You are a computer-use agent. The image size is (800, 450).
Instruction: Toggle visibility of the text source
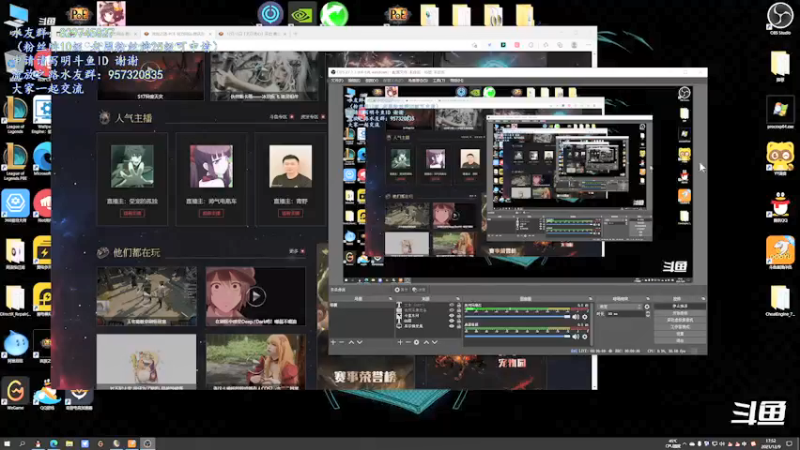pyautogui.click(x=452, y=305)
